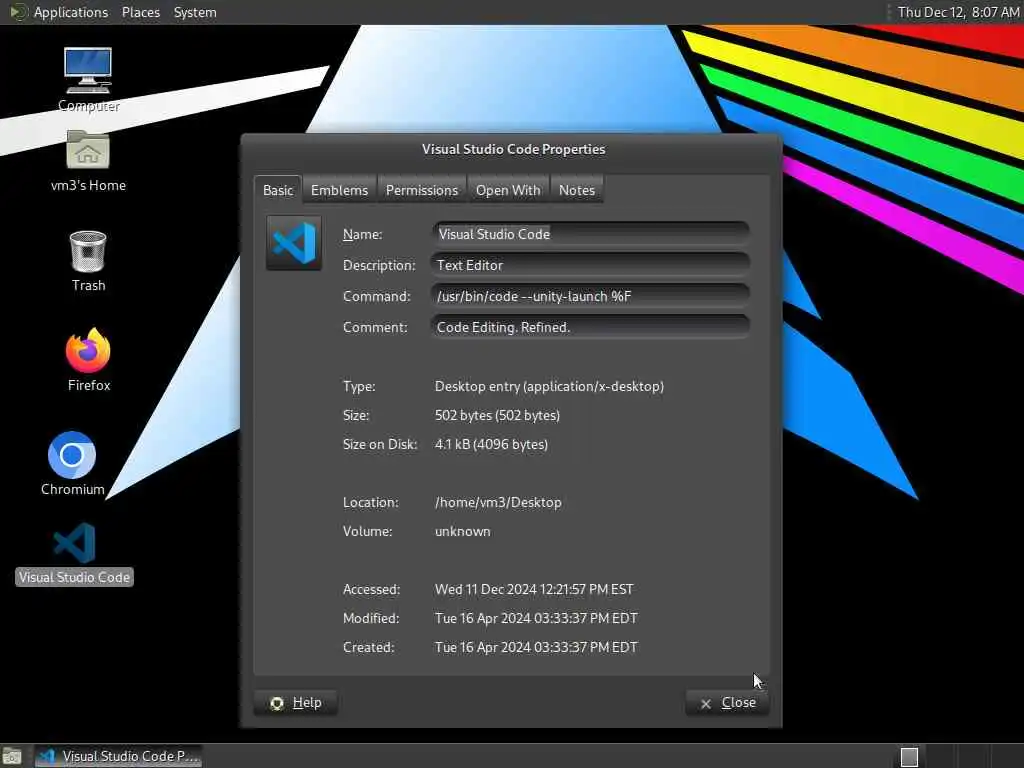This screenshot has height=768, width=1024.
Task: Open the Places menu
Action: pos(141,12)
